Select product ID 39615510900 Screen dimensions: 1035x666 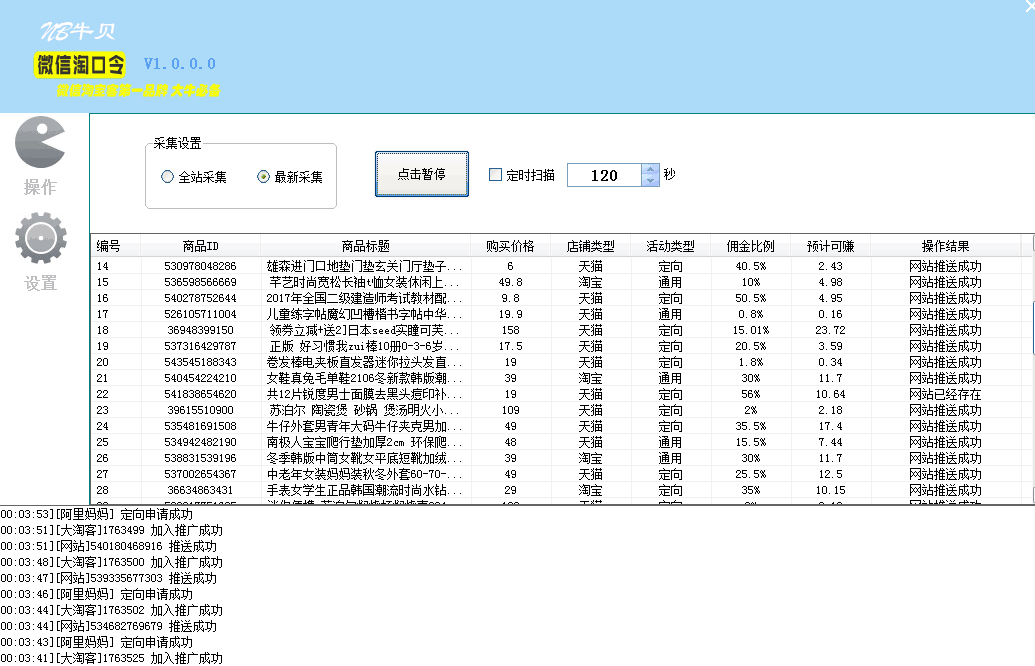click(x=201, y=410)
